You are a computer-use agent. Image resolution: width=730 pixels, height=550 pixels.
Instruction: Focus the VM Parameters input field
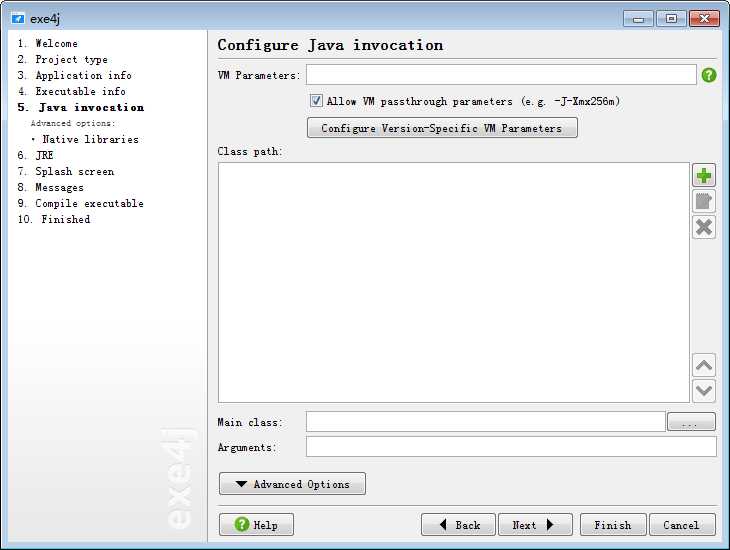point(501,75)
